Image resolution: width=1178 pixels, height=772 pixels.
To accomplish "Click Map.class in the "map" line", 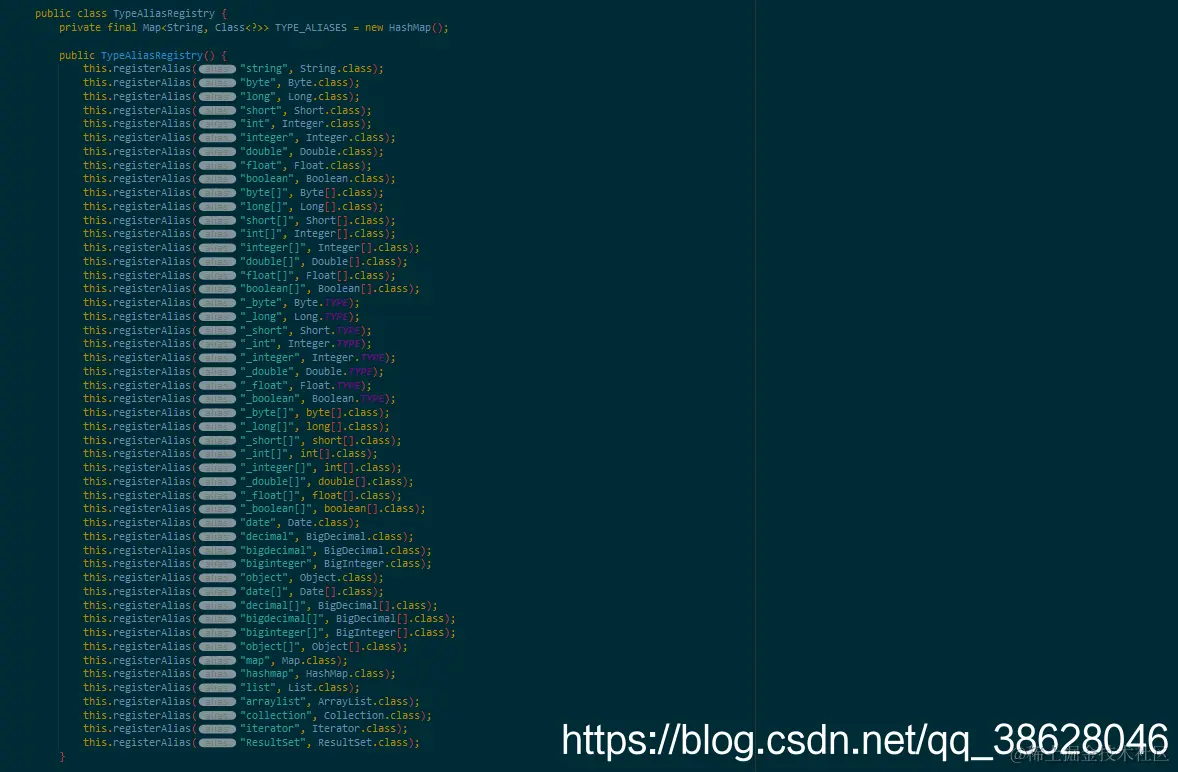I will 309,661.
